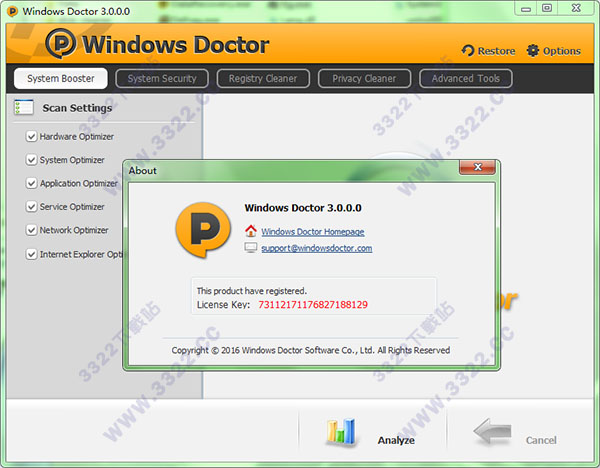This screenshot has height=468, width=600.
Task: Click the Scan Settings heading
Action: coord(77,108)
